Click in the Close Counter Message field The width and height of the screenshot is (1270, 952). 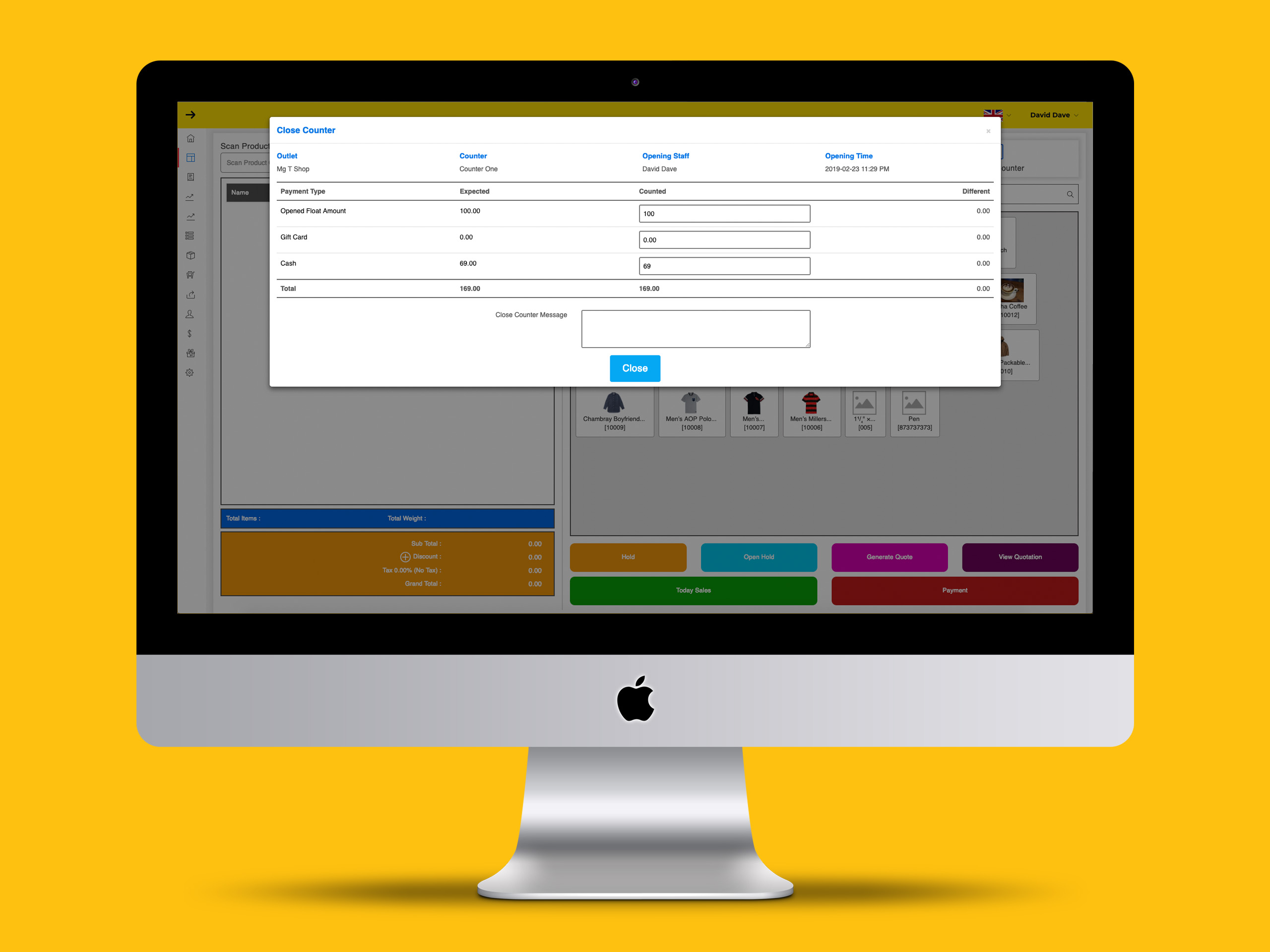point(697,328)
